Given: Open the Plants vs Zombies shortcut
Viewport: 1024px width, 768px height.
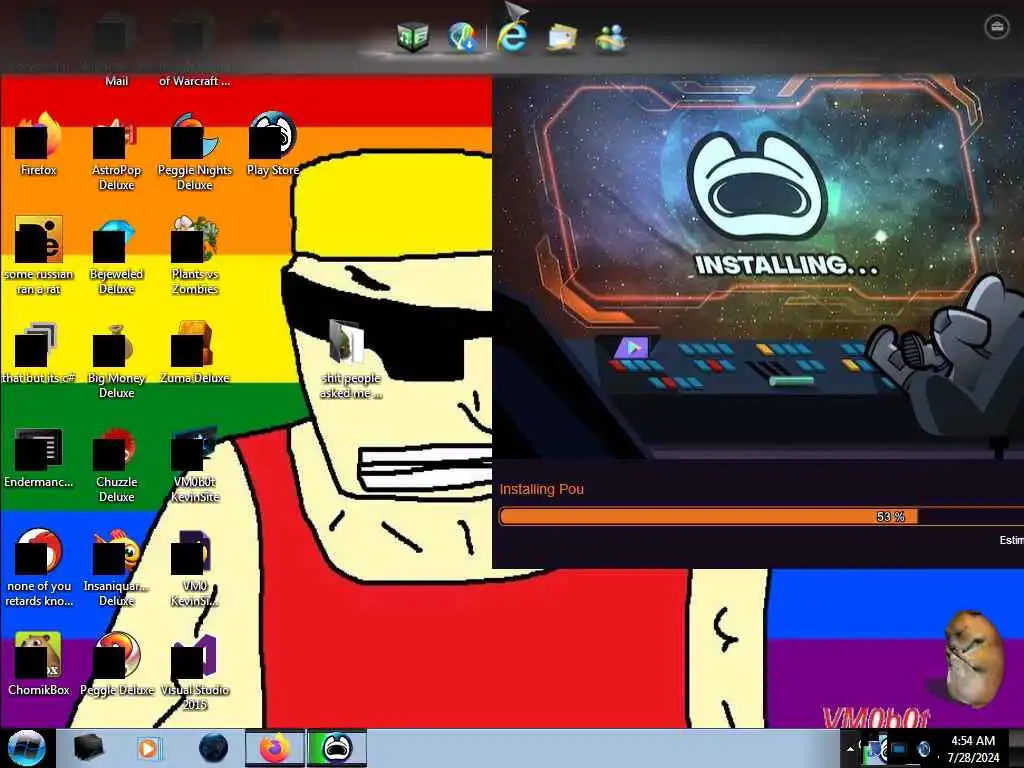Looking at the screenshot, I should [x=195, y=256].
